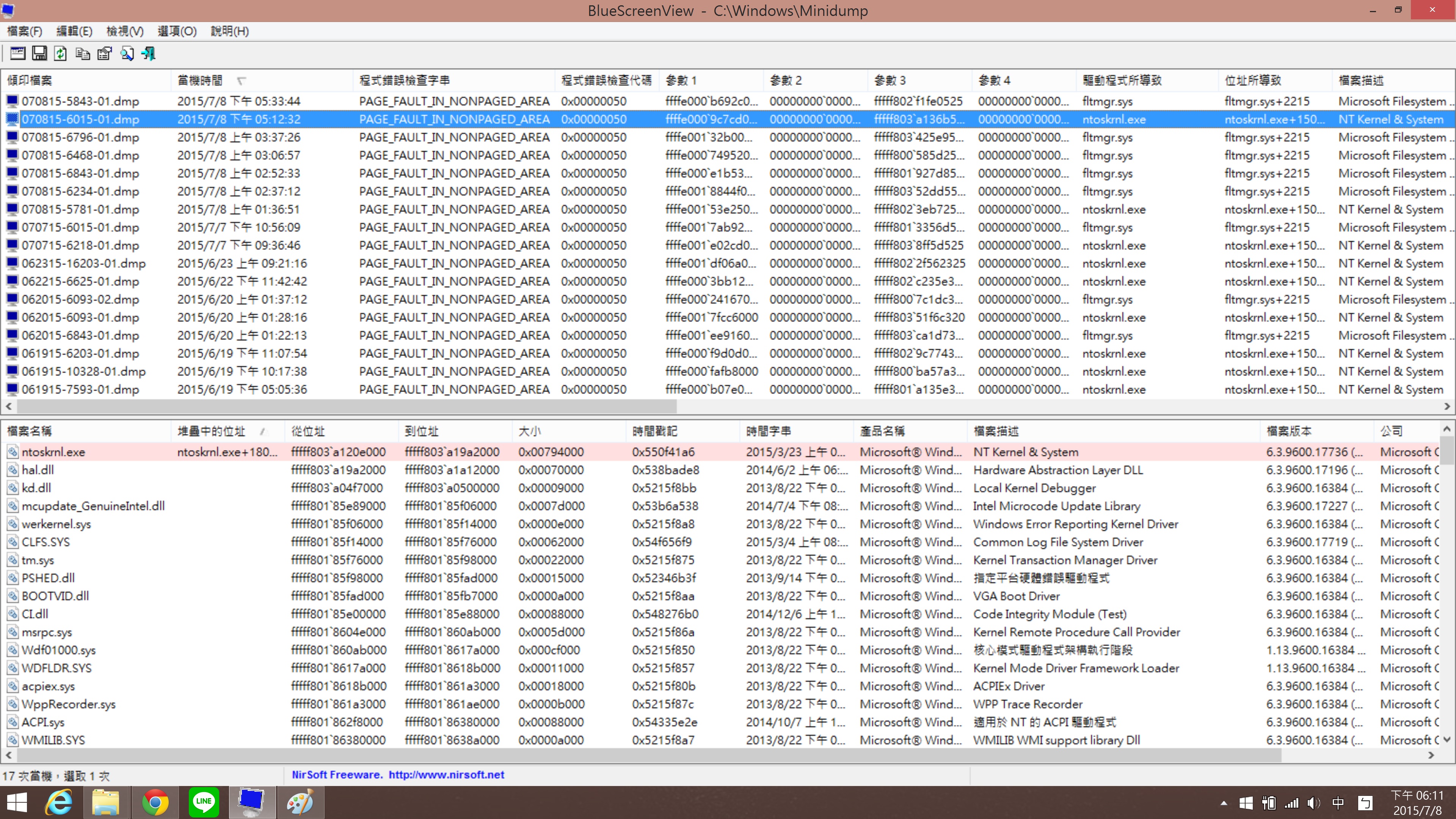Sort by 程式錯誤檢查代碼 column header
The height and width of the screenshot is (819, 1456).
coord(607,80)
